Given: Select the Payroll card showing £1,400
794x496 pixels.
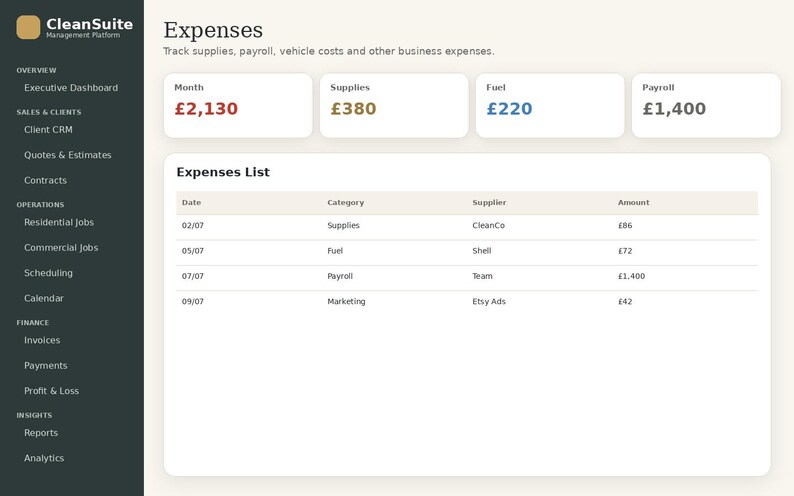Looking at the screenshot, I should pos(706,105).
